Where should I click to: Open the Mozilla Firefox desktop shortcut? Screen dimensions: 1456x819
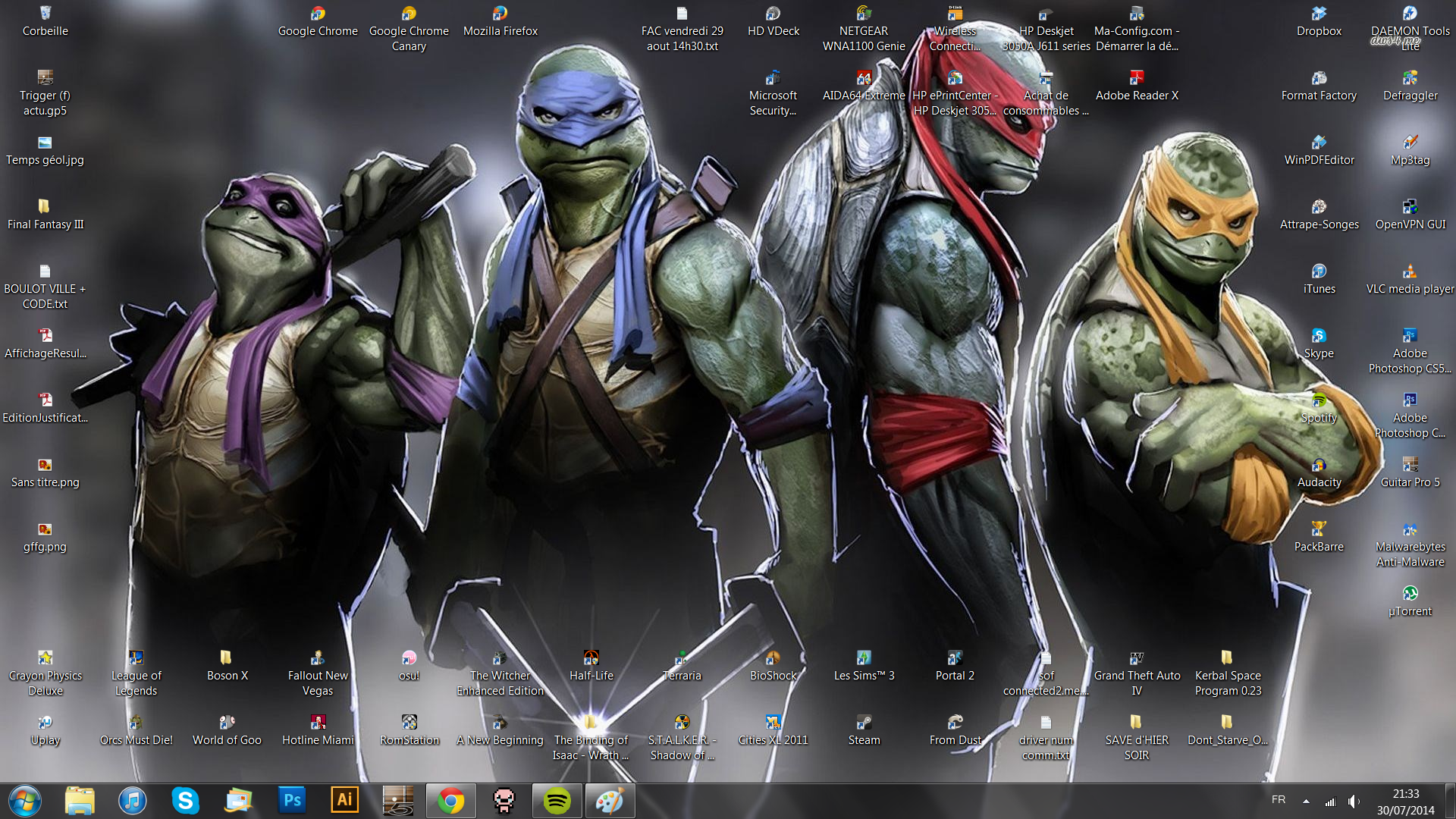coord(500,21)
